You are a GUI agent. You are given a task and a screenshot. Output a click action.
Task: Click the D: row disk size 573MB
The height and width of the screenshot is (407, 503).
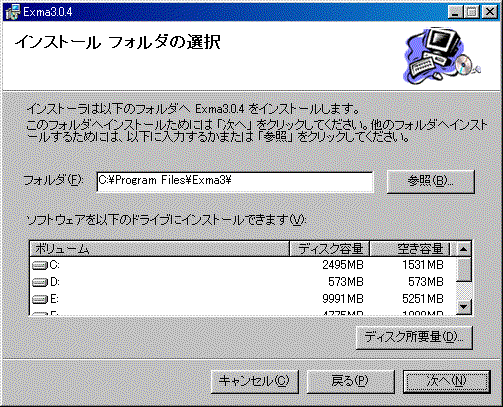(x=346, y=282)
